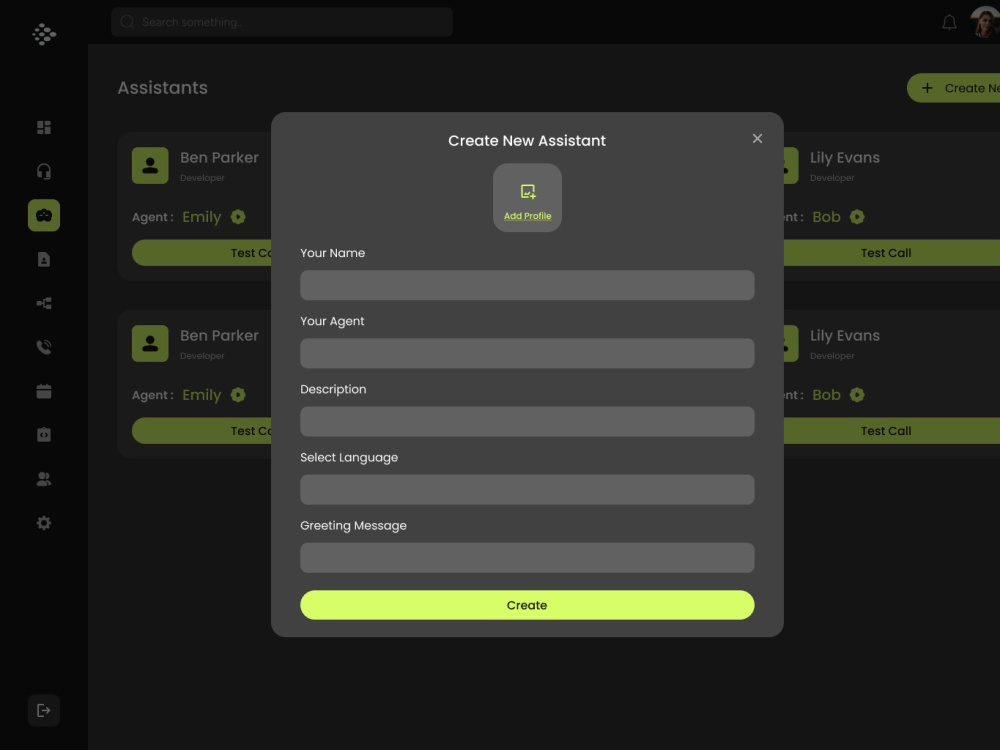The height and width of the screenshot is (750, 1000).
Task: Open the headset support icon in sidebar
Action: point(44,172)
